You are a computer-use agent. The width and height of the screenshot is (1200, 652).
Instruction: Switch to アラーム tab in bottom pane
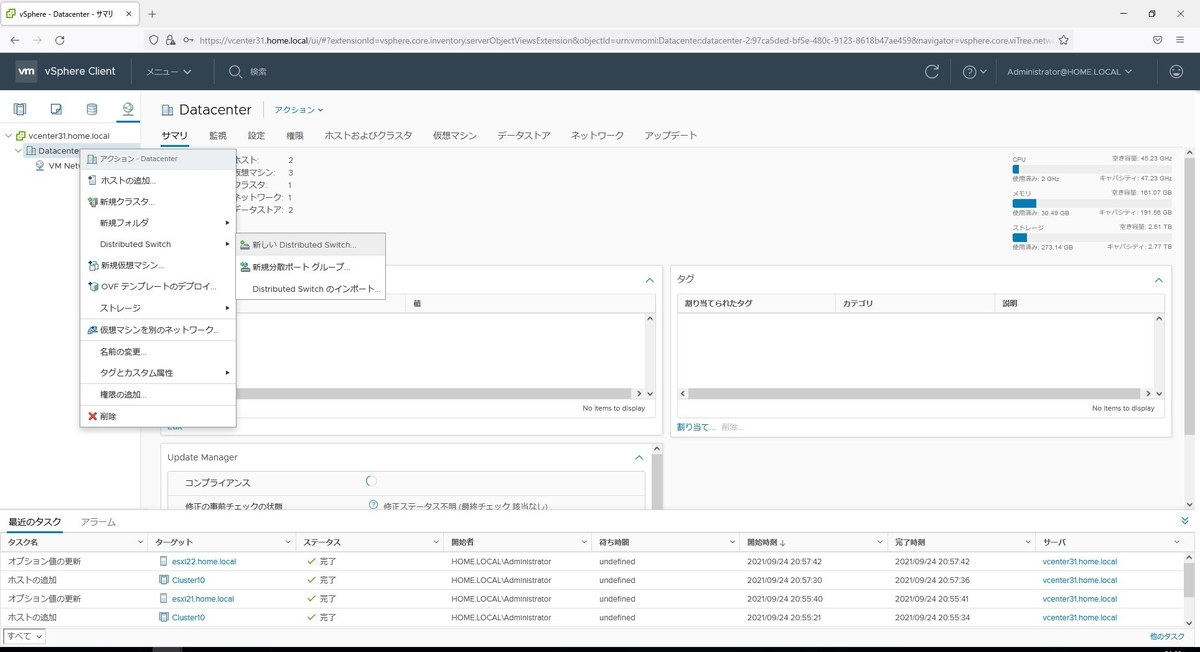(x=98, y=522)
